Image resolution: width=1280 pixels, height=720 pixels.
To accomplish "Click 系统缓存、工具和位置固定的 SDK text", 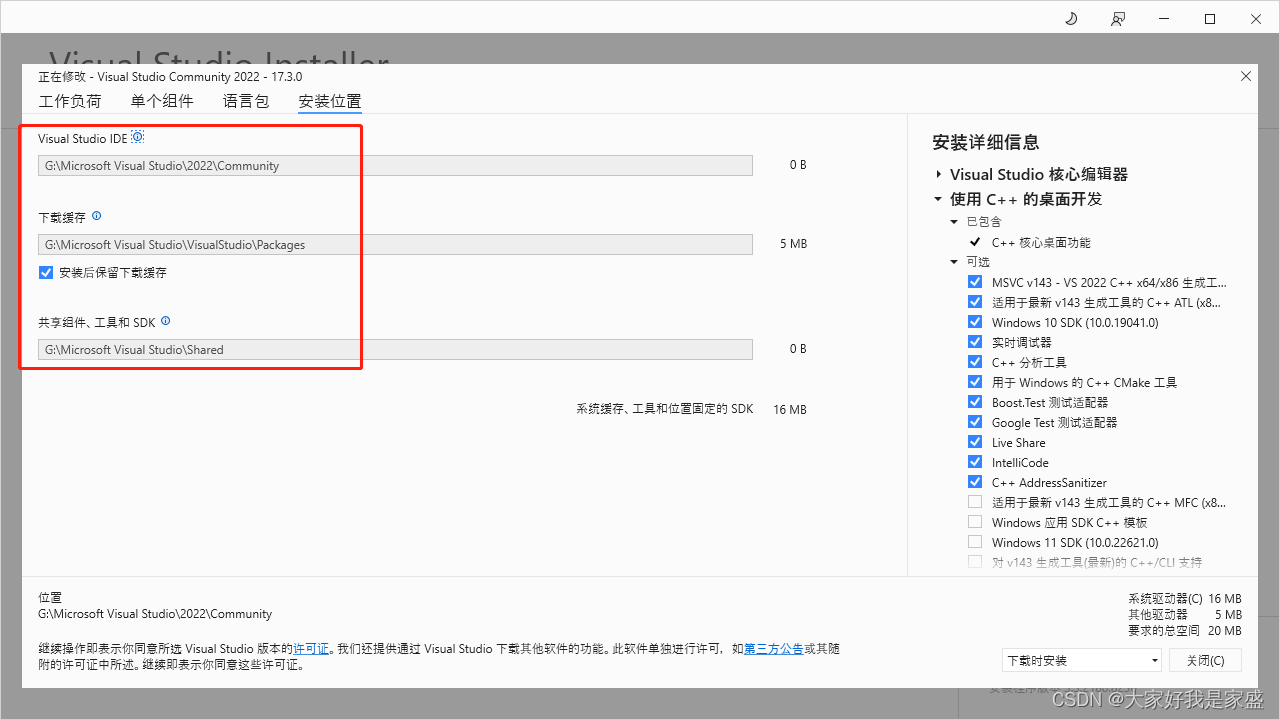I will (x=665, y=409).
